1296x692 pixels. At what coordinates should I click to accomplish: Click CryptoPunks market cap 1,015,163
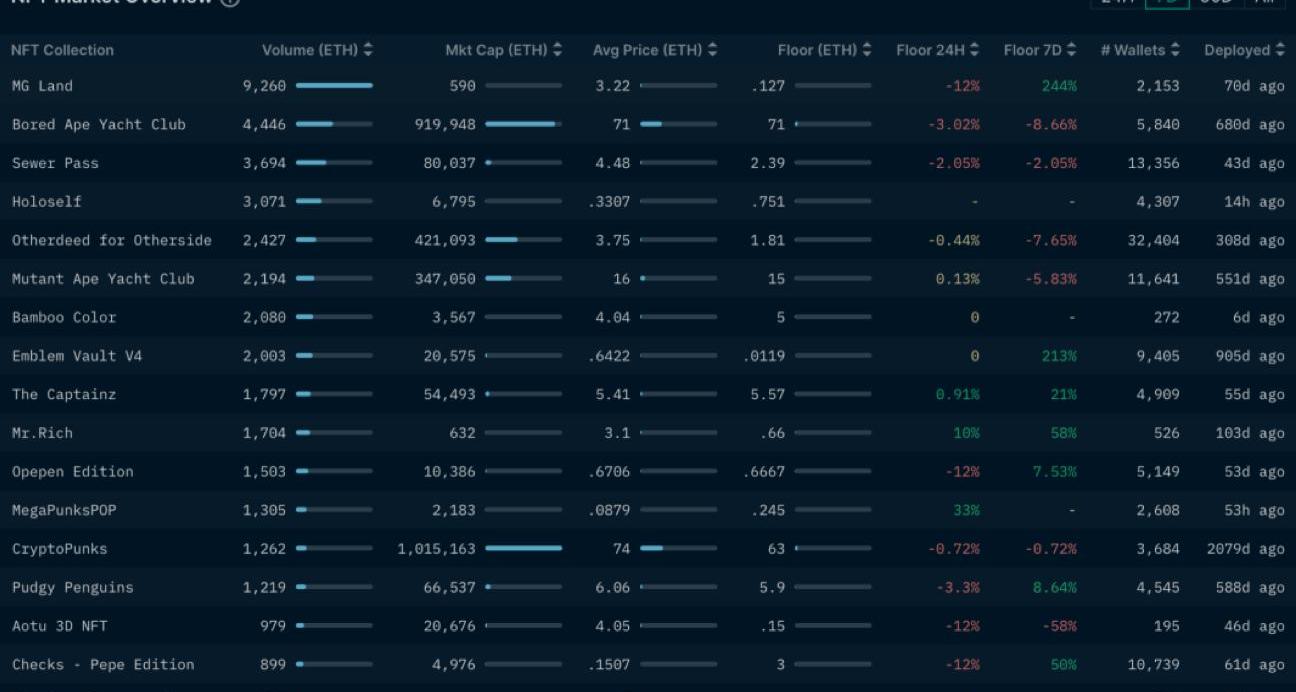[x=436, y=549]
